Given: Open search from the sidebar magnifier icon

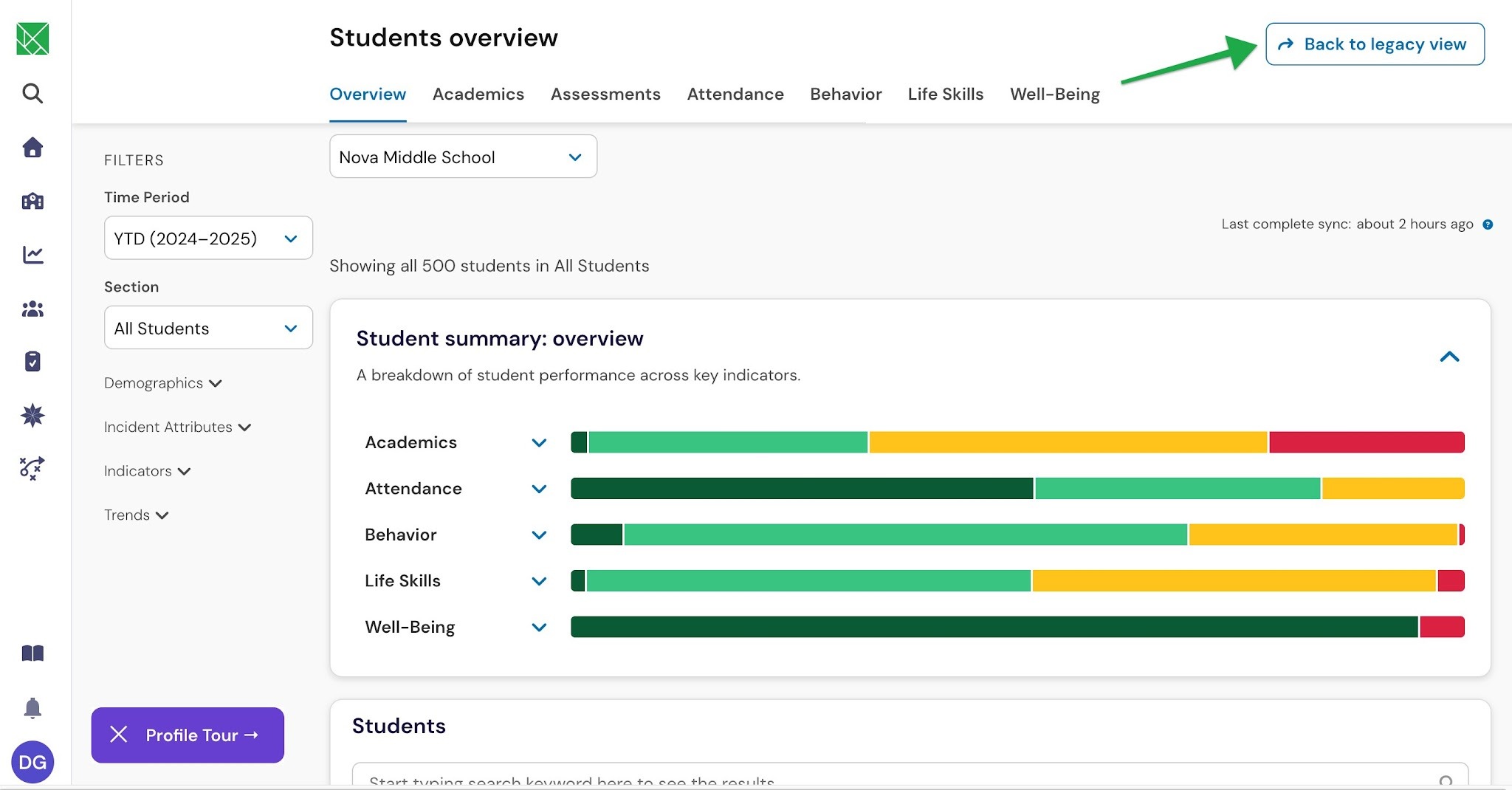Looking at the screenshot, I should coord(32,93).
